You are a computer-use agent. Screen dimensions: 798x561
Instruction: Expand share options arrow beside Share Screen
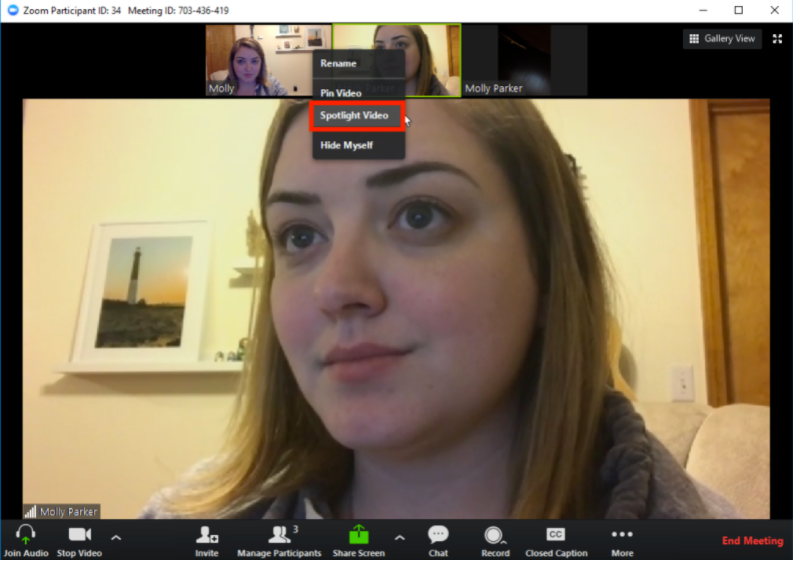[400, 537]
